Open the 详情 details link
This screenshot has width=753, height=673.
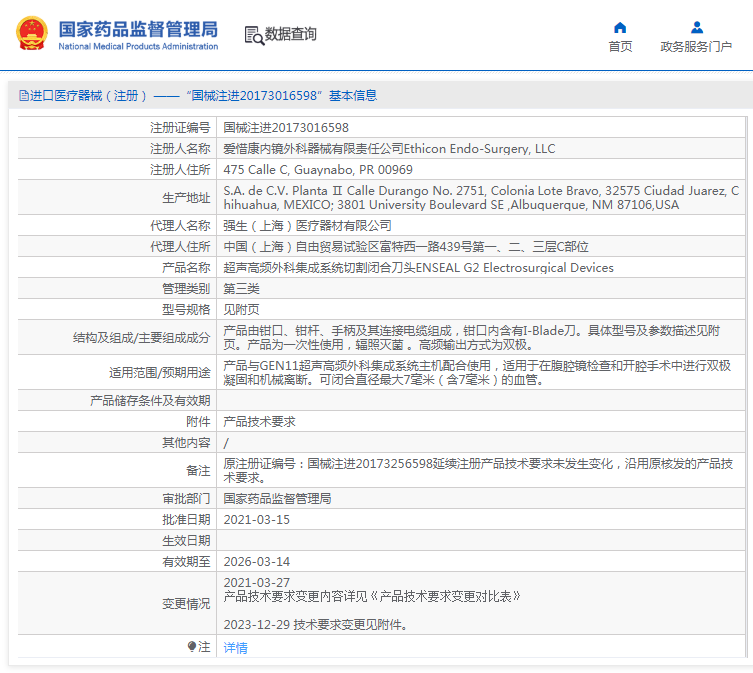point(235,648)
